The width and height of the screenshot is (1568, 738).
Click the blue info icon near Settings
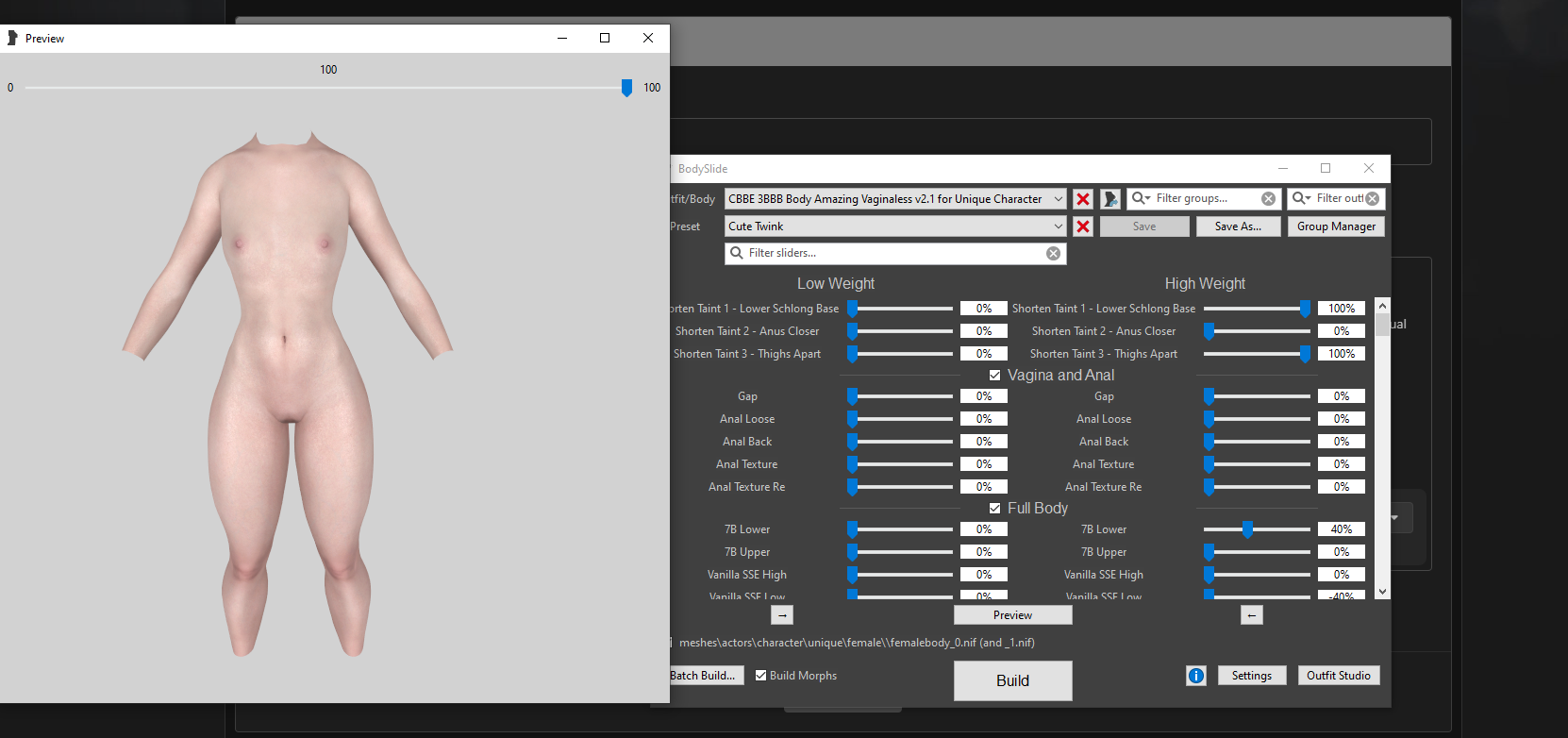click(x=1196, y=676)
